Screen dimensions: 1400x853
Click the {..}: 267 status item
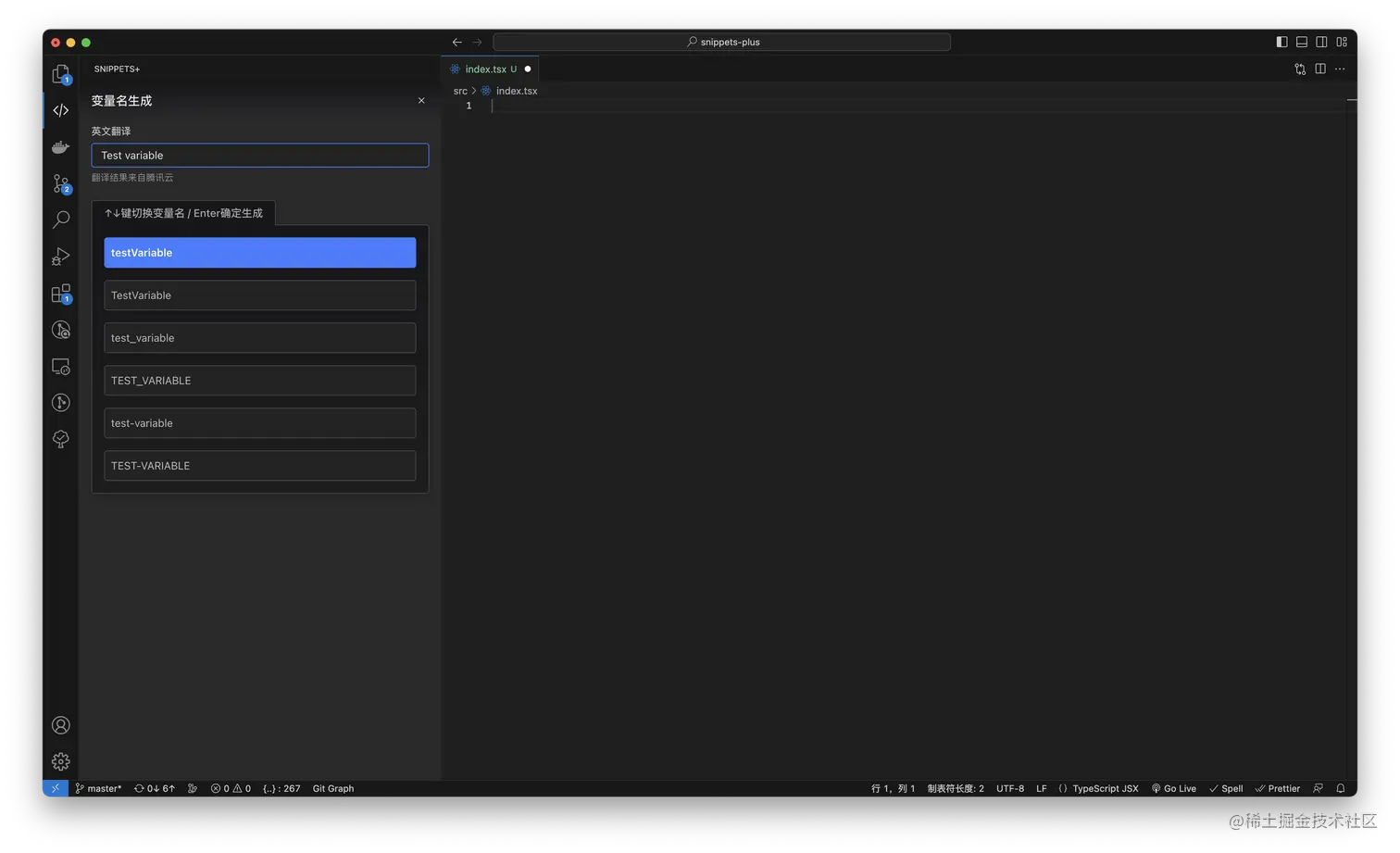click(281, 788)
